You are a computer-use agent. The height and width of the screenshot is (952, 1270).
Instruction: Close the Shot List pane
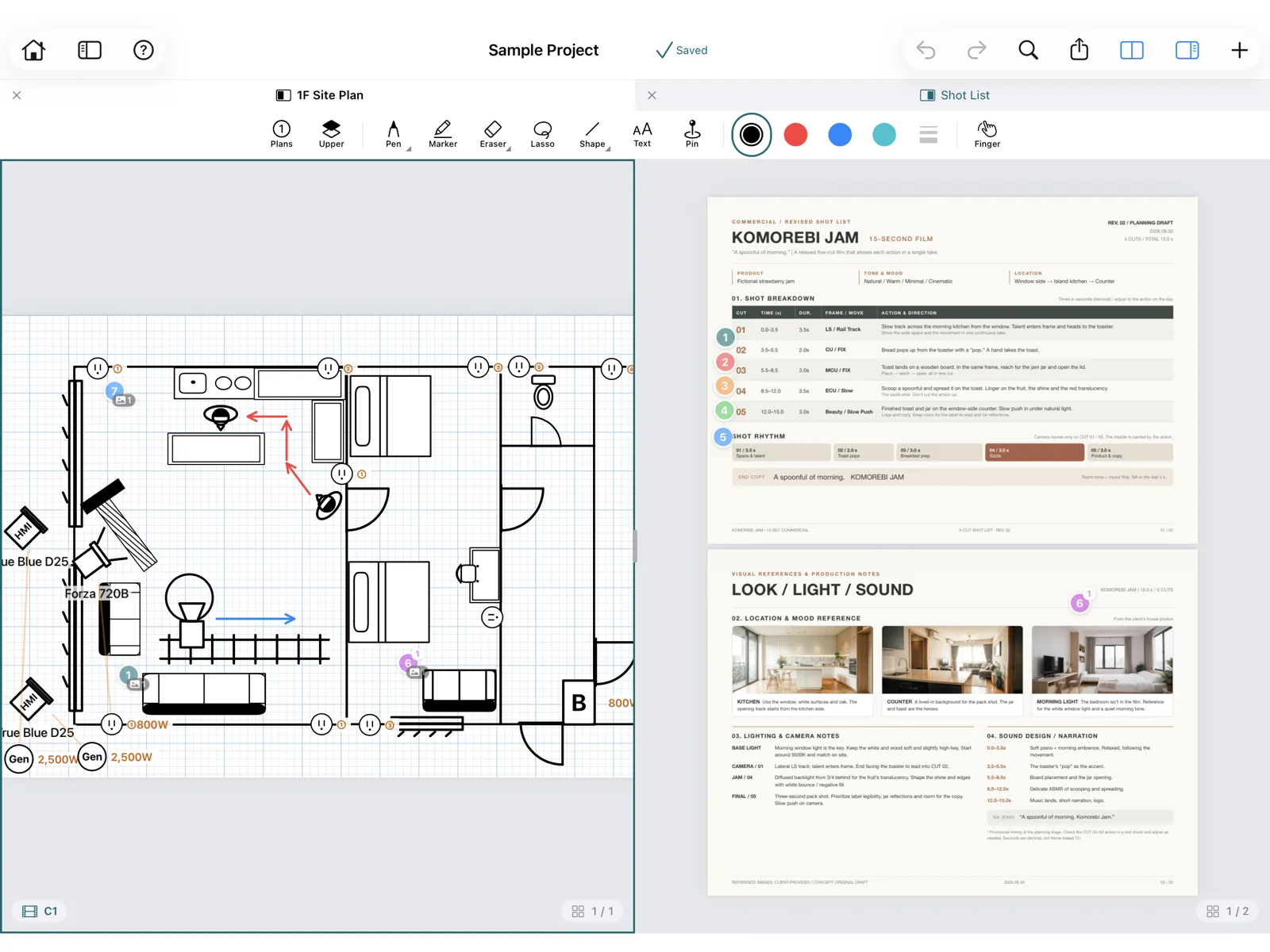click(652, 95)
